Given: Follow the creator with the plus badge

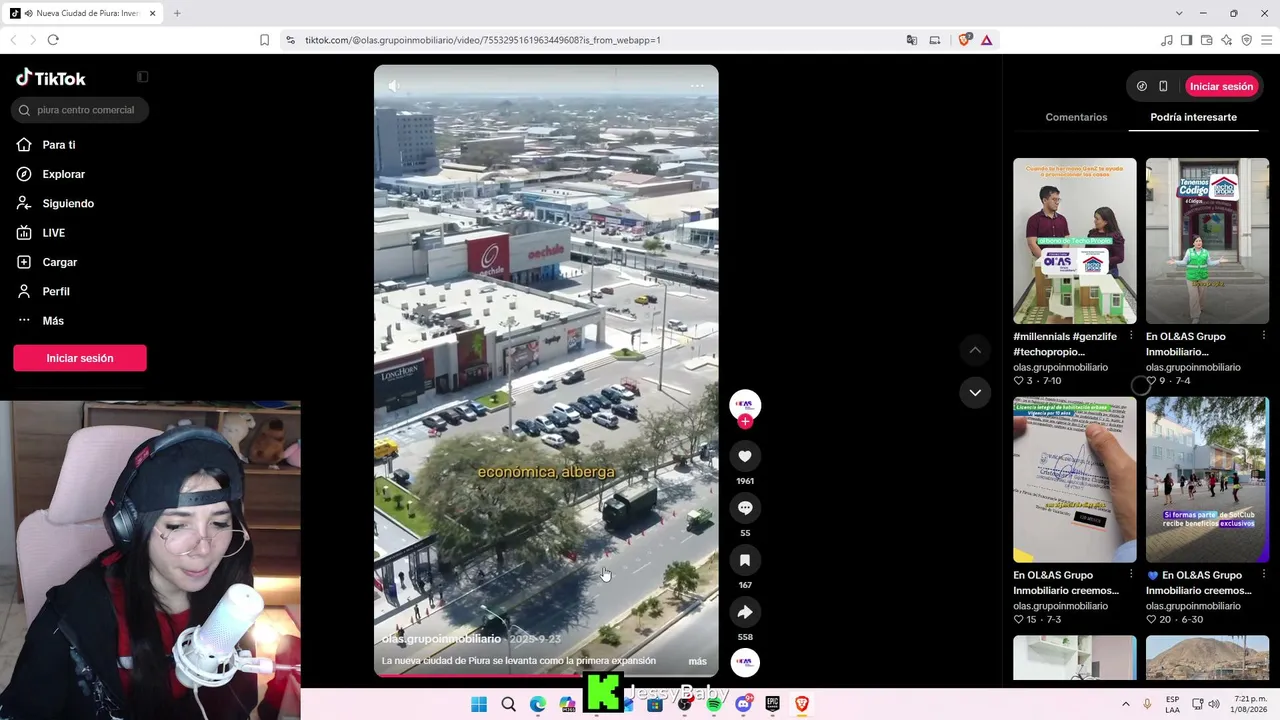Looking at the screenshot, I should [x=745, y=421].
